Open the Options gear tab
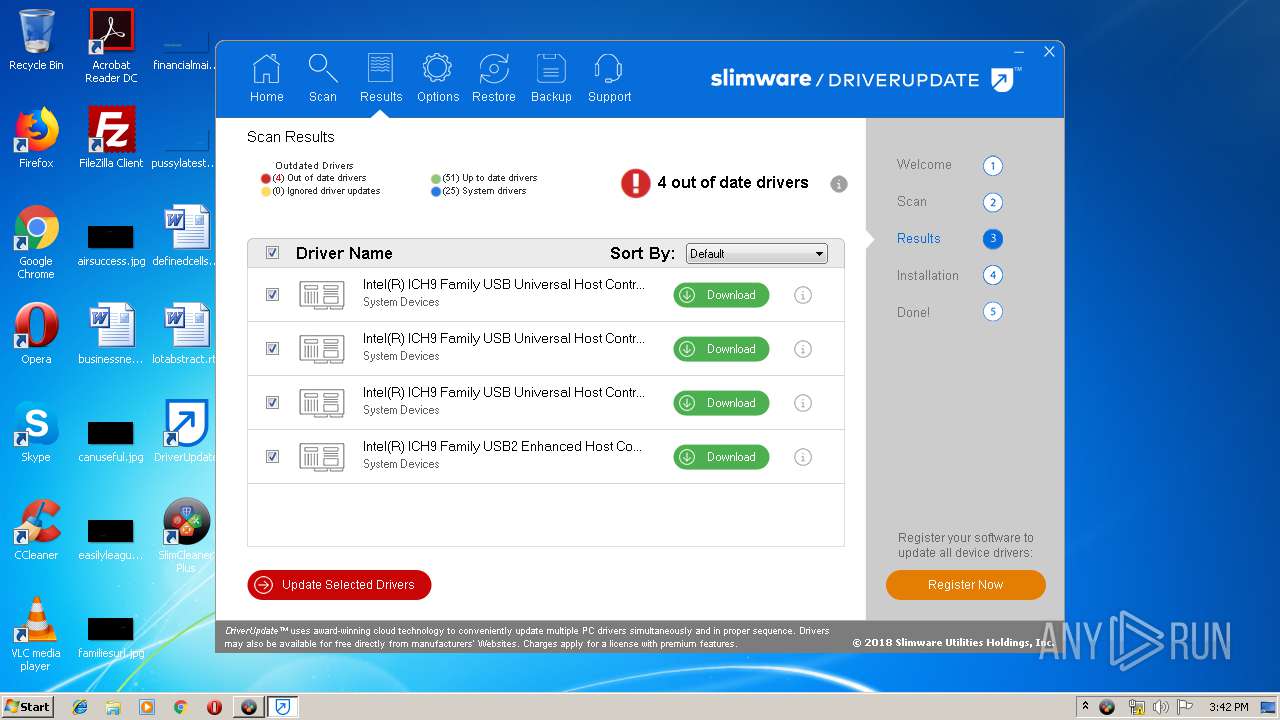This screenshot has width=1280, height=720. point(438,79)
